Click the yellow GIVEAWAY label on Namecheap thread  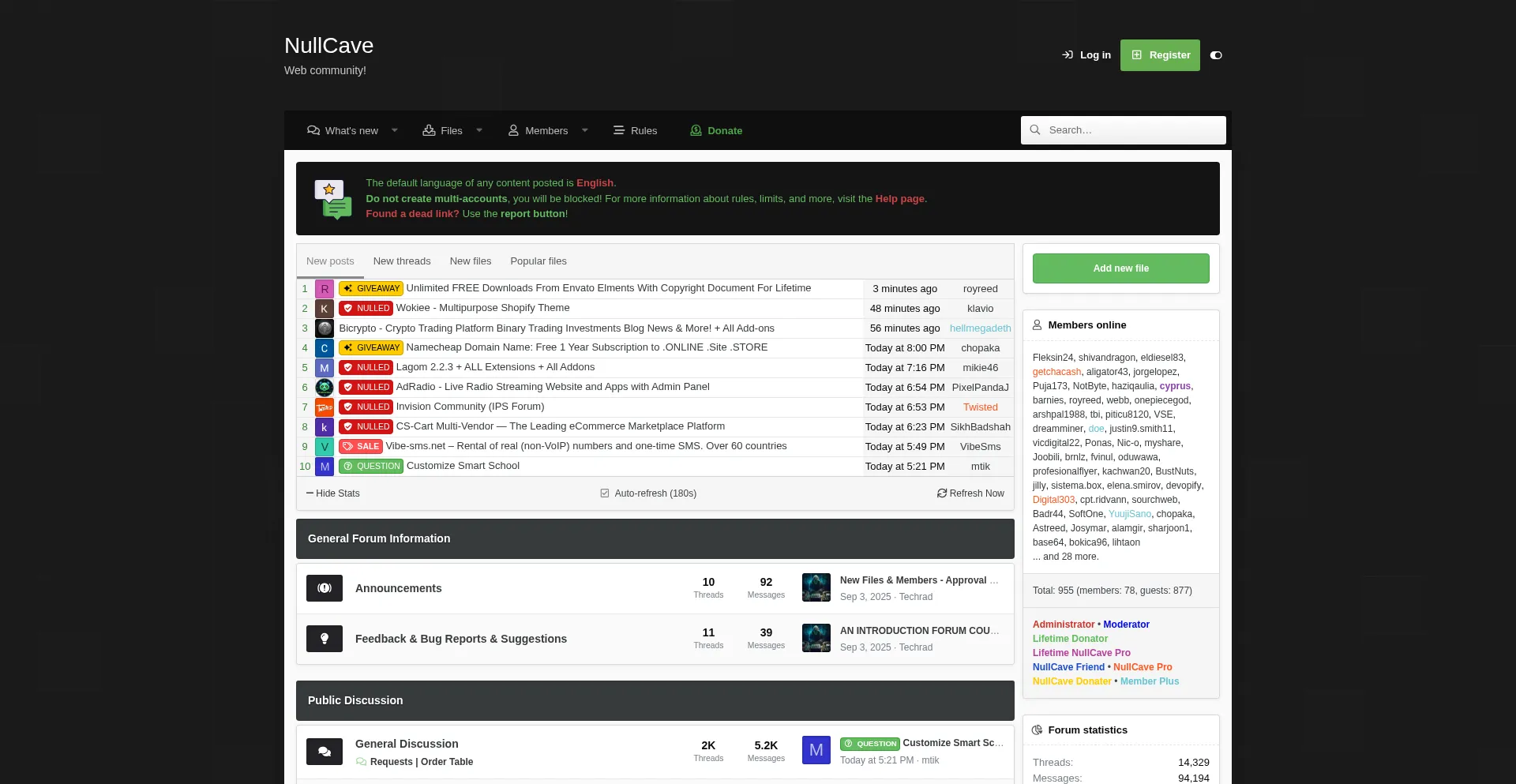pyautogui.click(x=371, y=347)
